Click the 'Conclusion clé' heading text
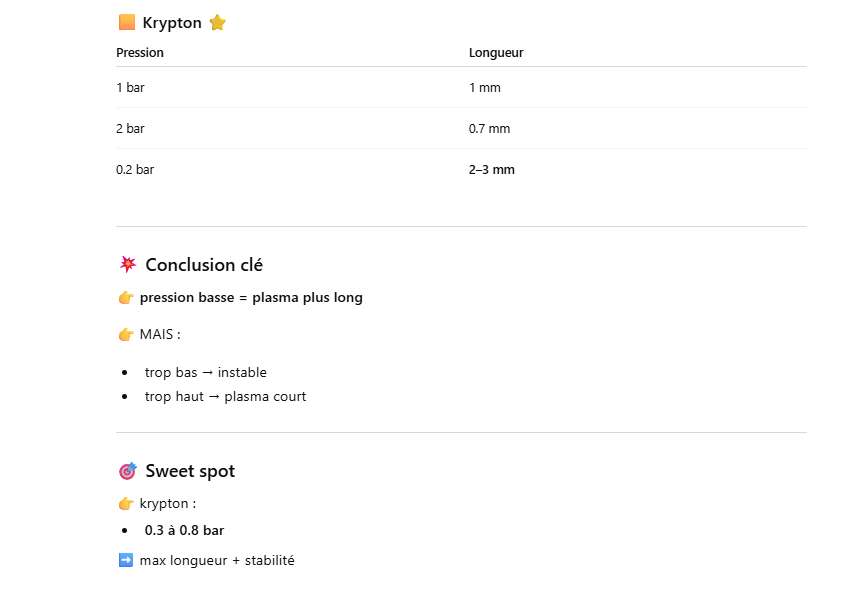 [x=204, y=265]
